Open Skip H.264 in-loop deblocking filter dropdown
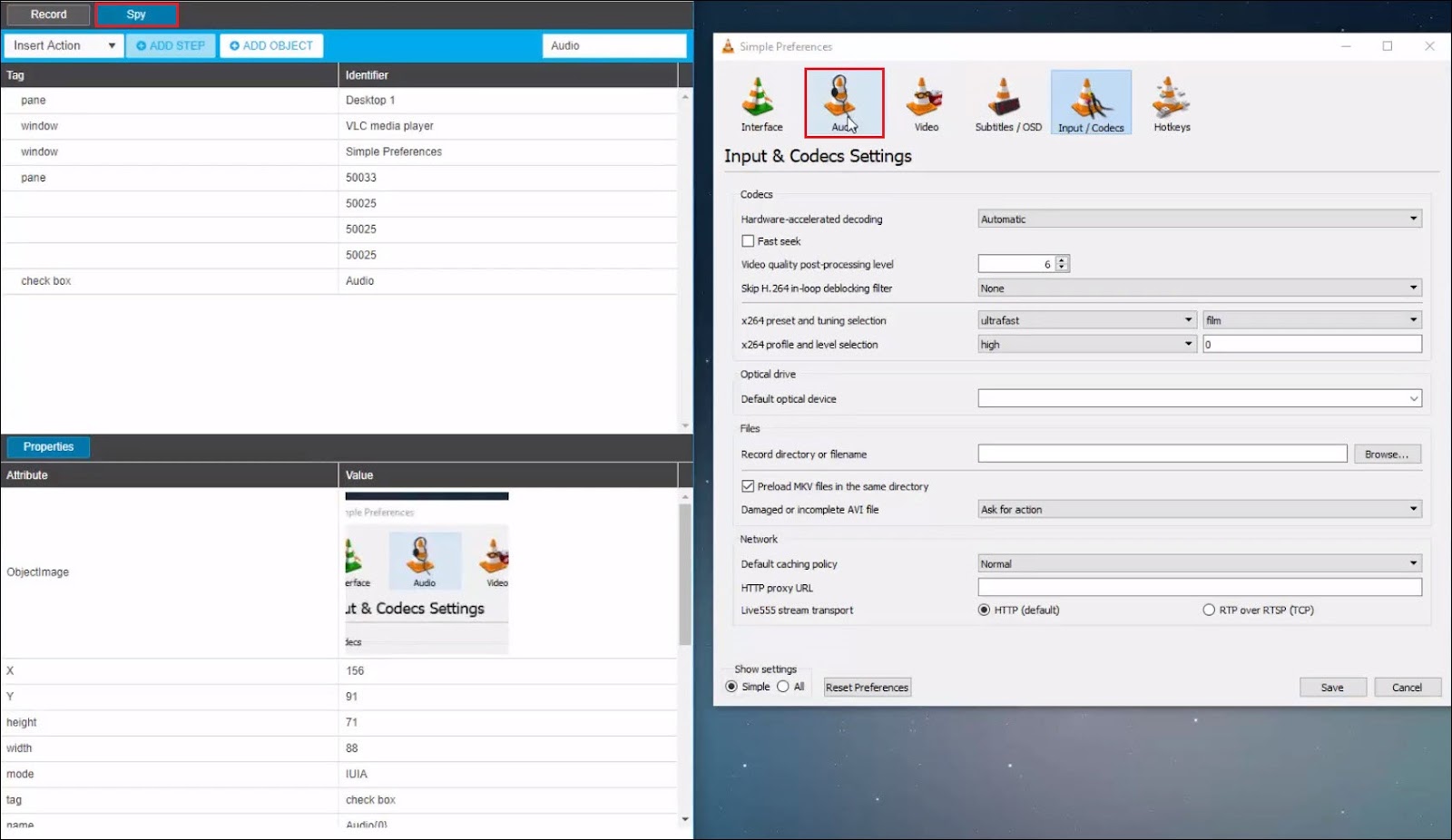 pyautogui.click(x=1200, y=288)
